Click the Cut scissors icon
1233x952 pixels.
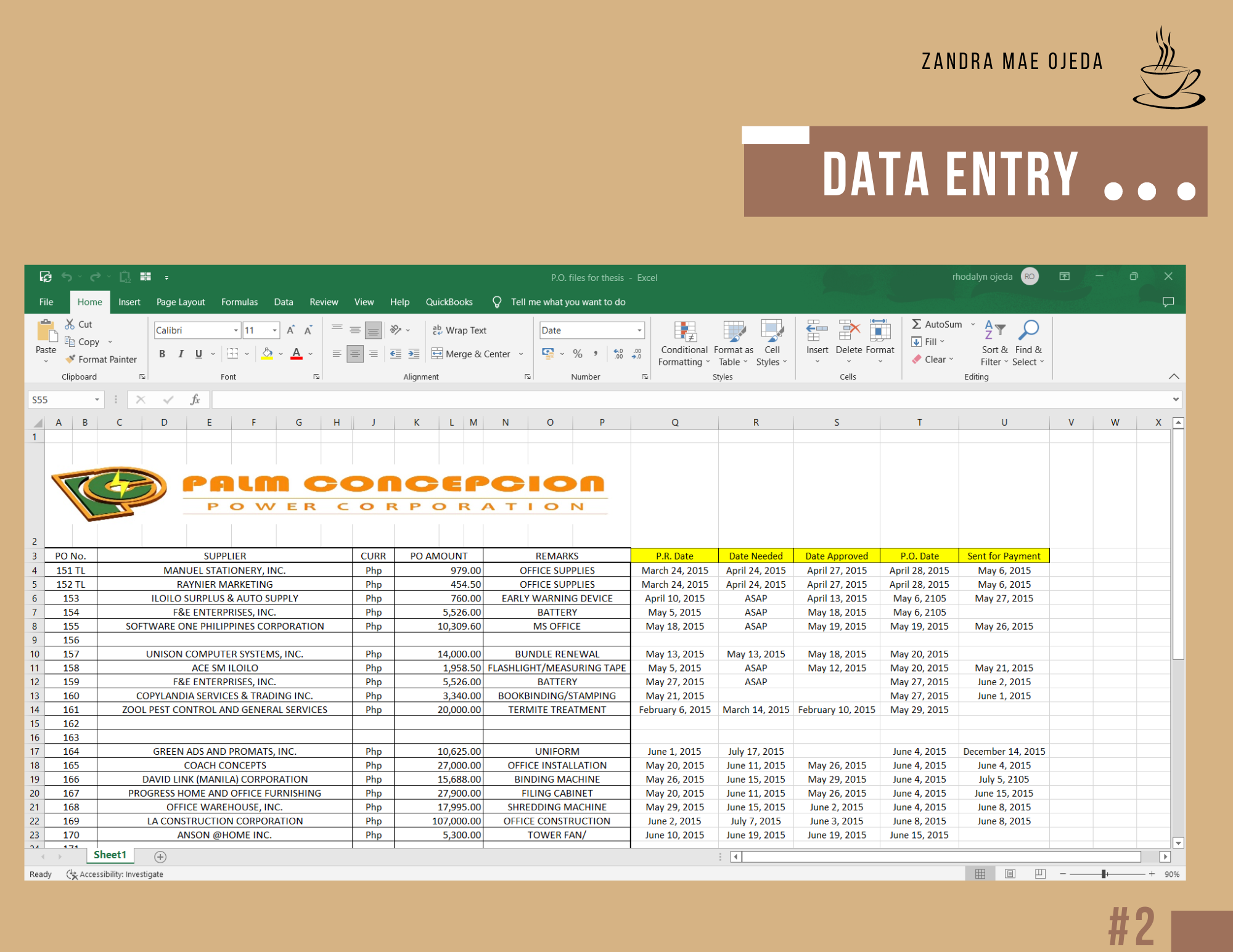70,324
